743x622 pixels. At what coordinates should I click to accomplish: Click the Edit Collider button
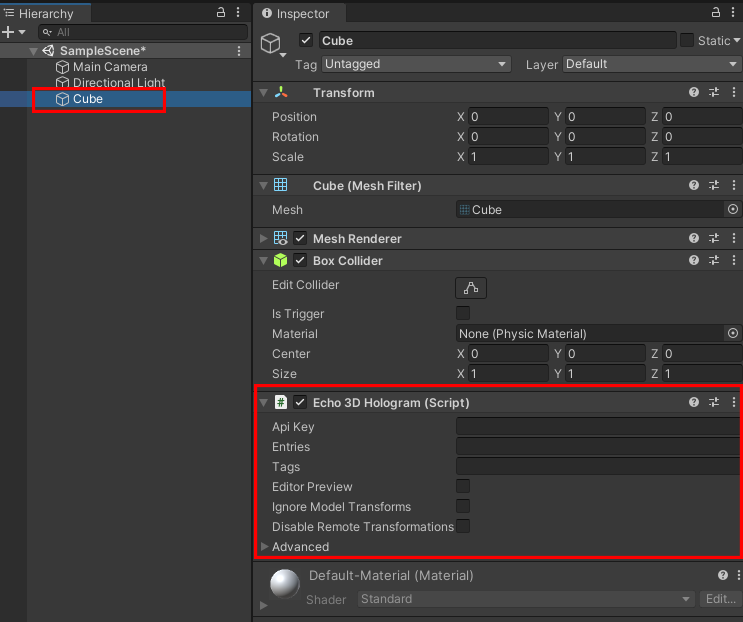(471, 288)
